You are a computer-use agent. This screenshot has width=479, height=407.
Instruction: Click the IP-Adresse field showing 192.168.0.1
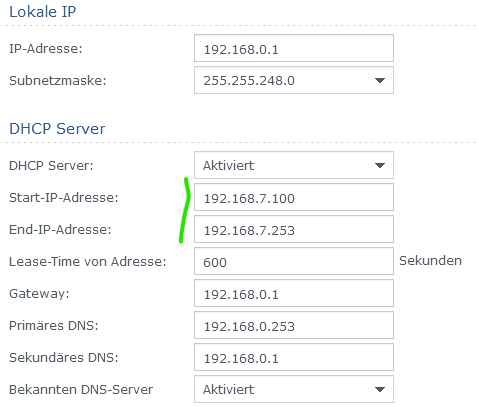click(294, 48)
